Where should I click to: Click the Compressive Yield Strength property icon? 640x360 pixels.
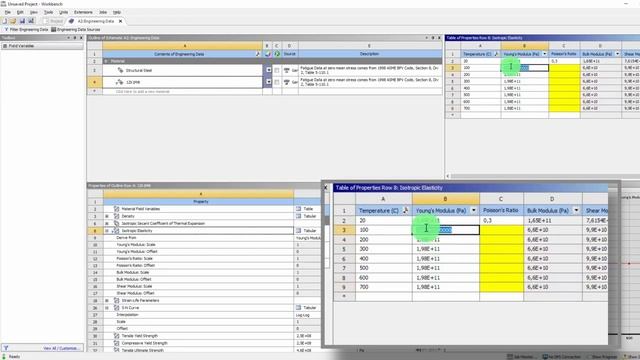point(116,343)
